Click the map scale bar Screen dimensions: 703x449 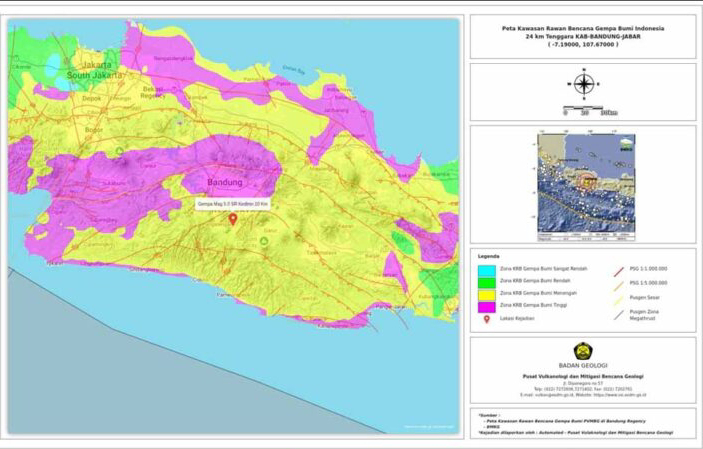[x=590, y=110]
